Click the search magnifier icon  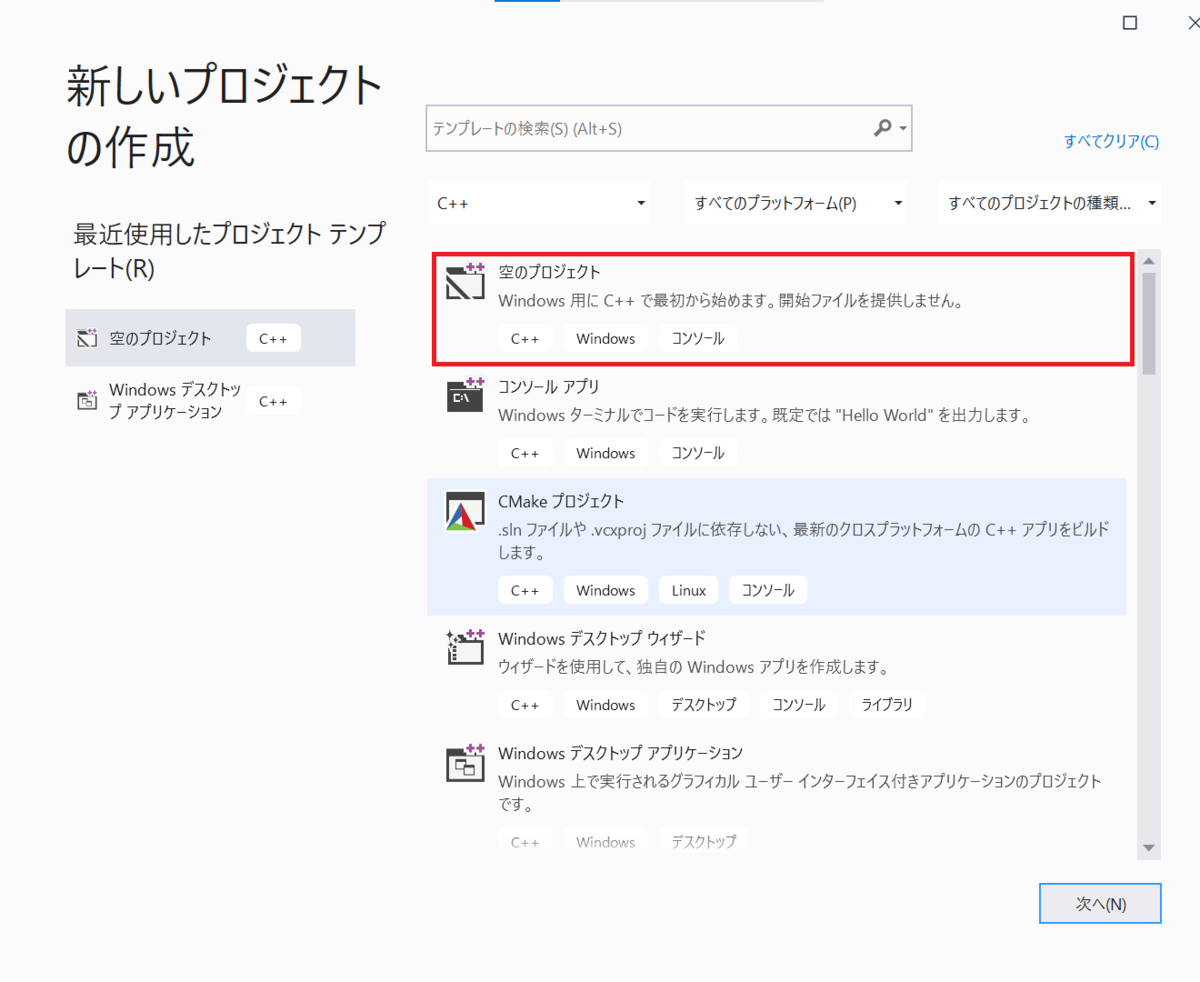(x=884, y=128)
